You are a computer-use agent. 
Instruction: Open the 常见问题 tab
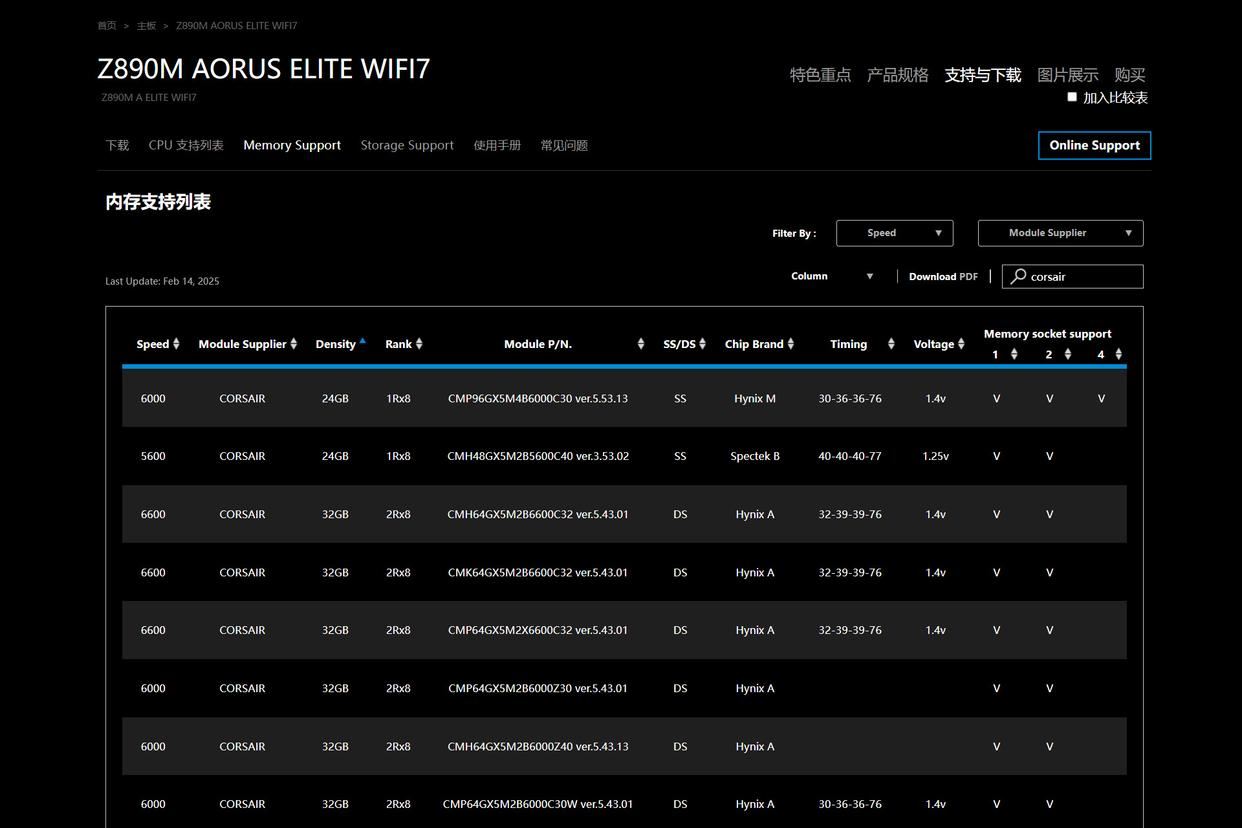564,145
